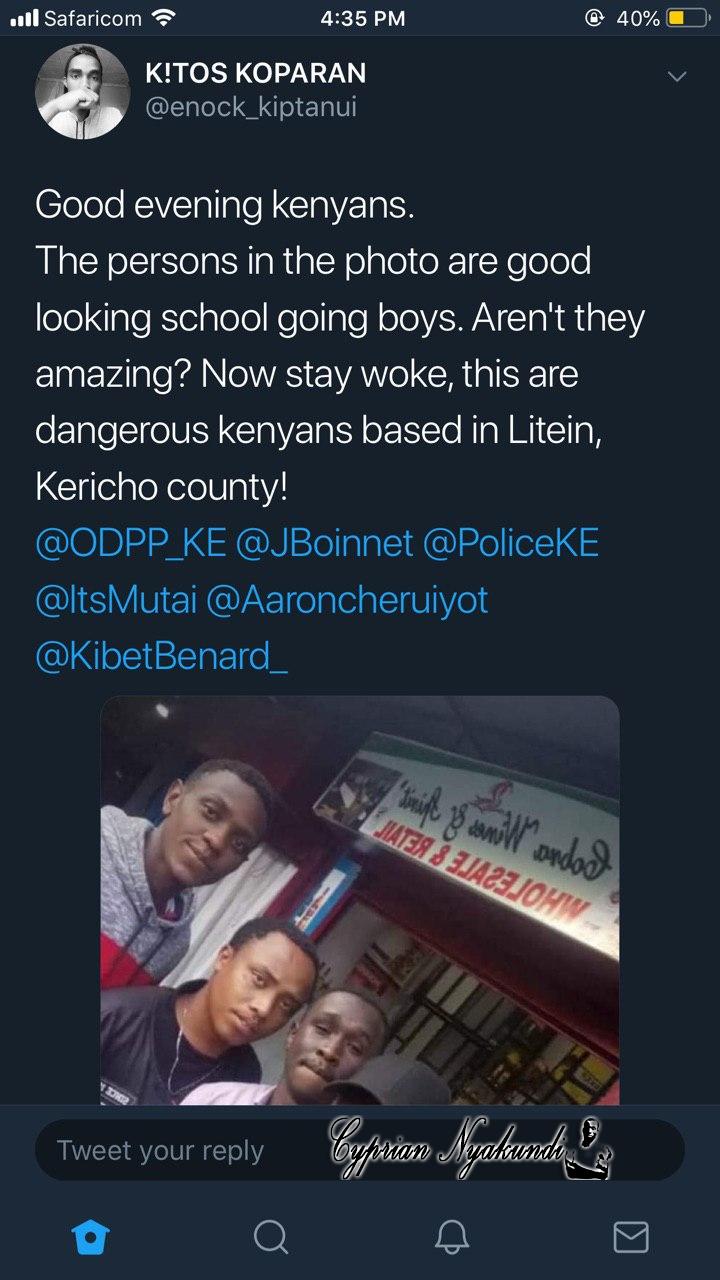Tap the K!TOS KOPARAN display name

click(x=256, y=72)
